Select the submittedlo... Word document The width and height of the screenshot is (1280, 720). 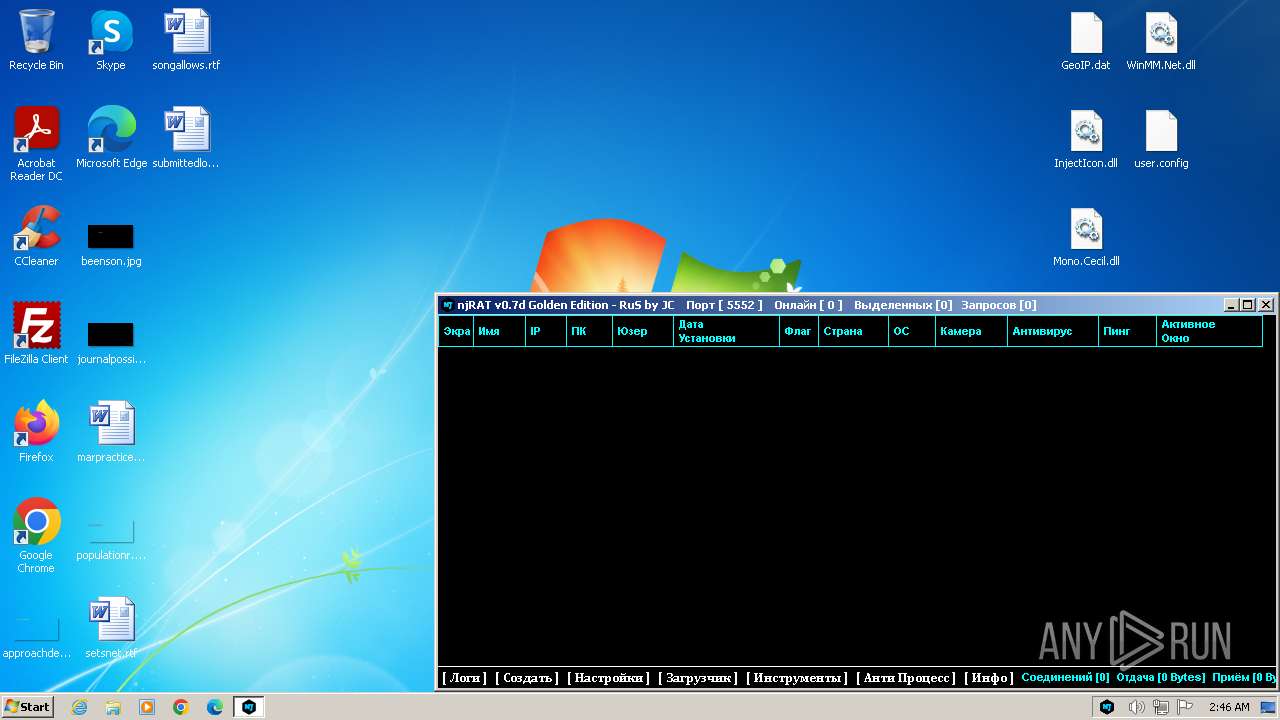[186, 138]
